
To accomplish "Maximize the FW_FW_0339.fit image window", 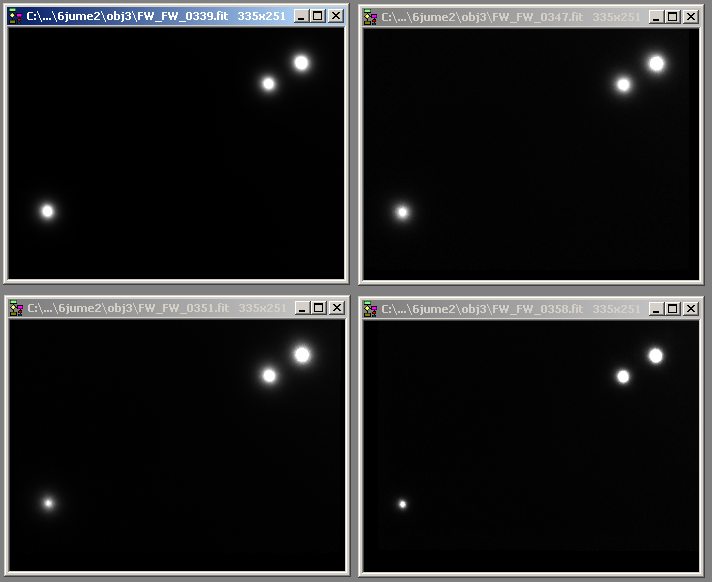I will click(318, 17).
